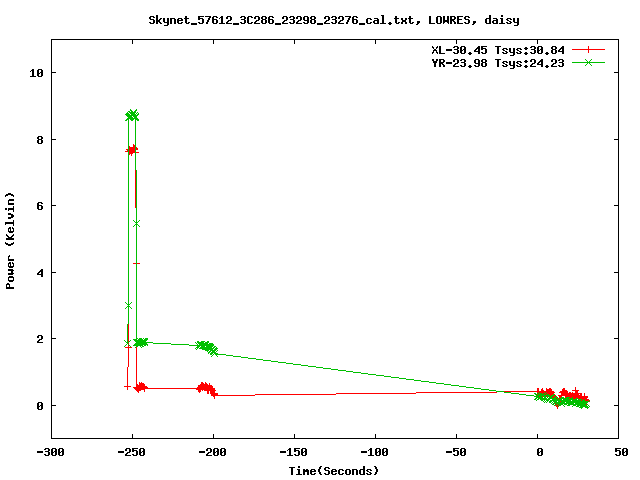Select legend entry XL-30.45 Tsys:30.84
Image resolution: width=640 pixels, height=480 pixels.
pos(498,50)
